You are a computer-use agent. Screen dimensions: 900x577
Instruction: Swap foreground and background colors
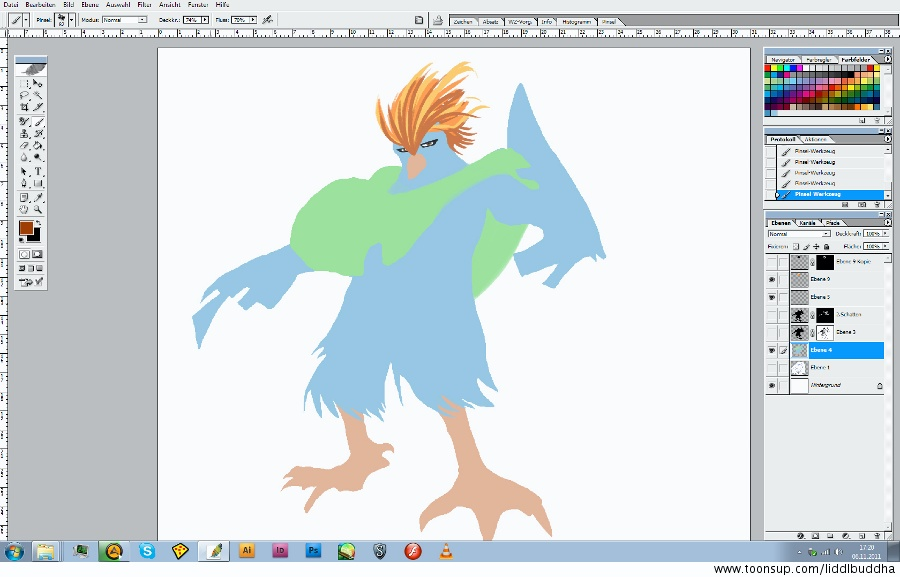[x=38, y=222]
